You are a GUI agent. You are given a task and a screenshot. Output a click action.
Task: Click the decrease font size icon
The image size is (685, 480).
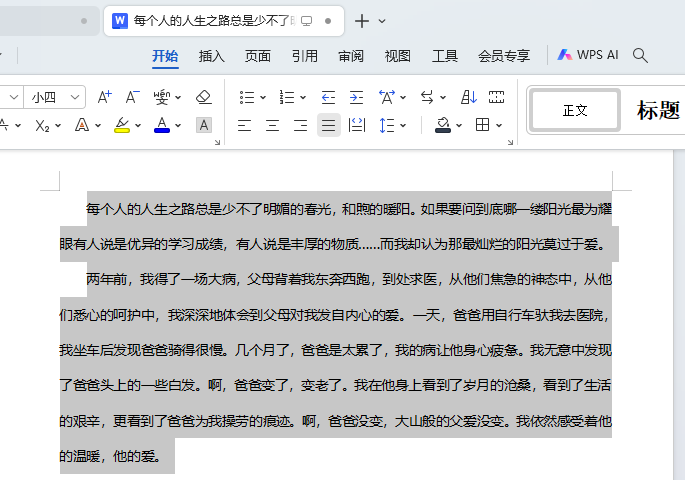click(132, 97)
